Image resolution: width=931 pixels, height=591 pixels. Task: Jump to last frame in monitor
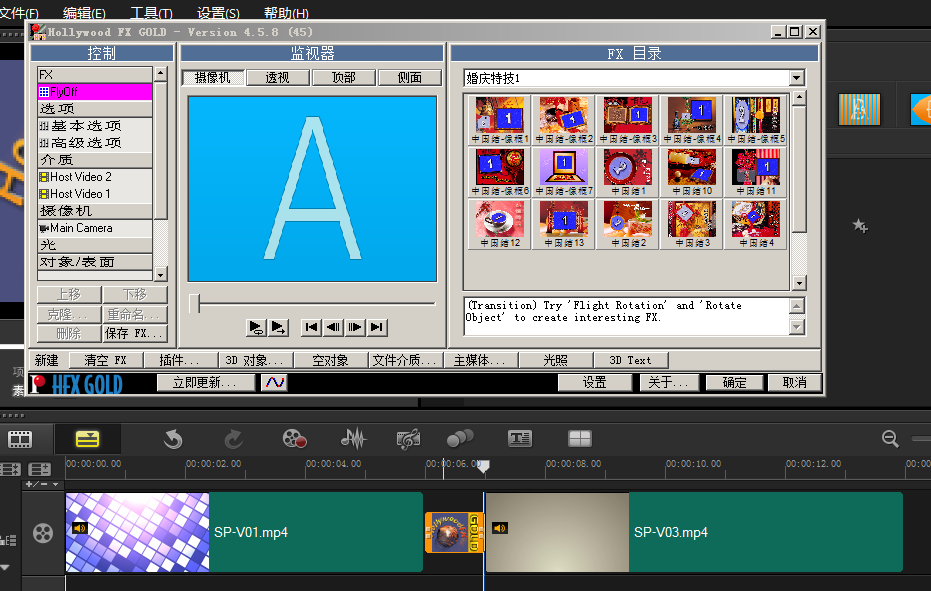pos(376,327)
